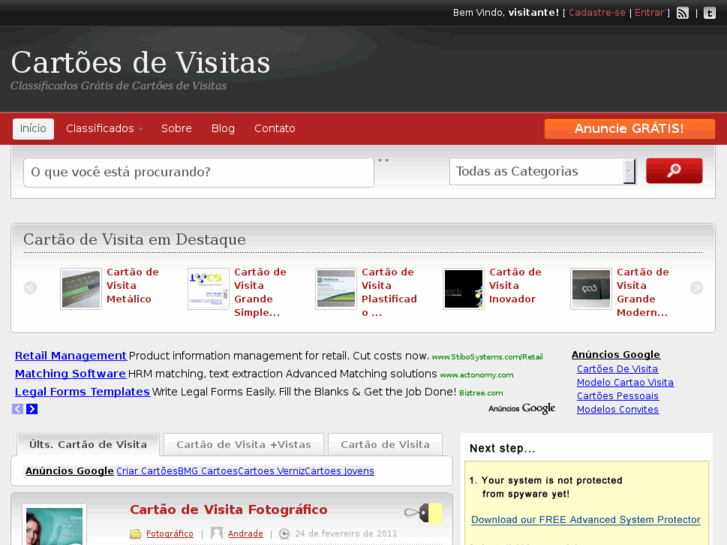Click the Cartões Pessoais ad link

tap(618, 396)
